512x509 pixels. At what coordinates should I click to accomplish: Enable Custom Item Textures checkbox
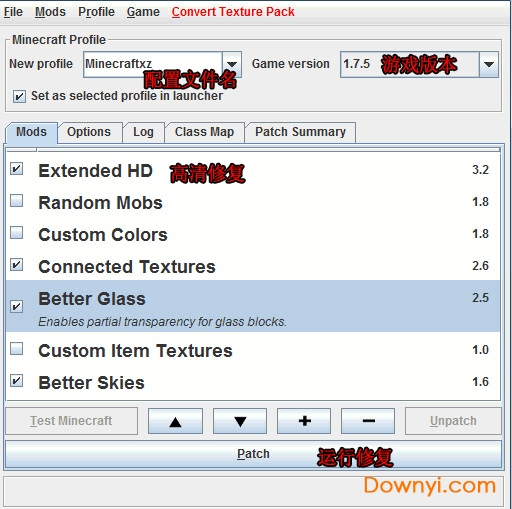(16, 349)
